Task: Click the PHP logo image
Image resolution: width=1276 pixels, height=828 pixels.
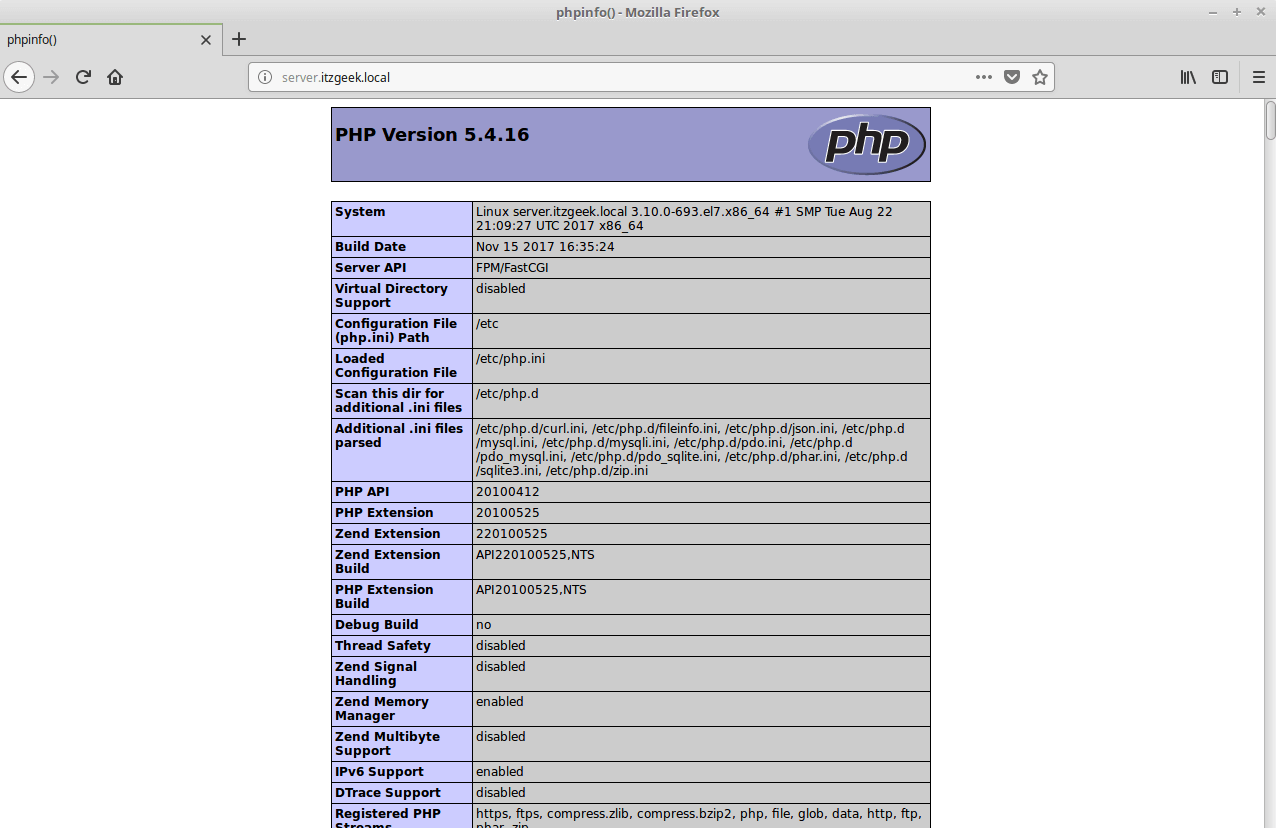Action: [x=866, y=144]
